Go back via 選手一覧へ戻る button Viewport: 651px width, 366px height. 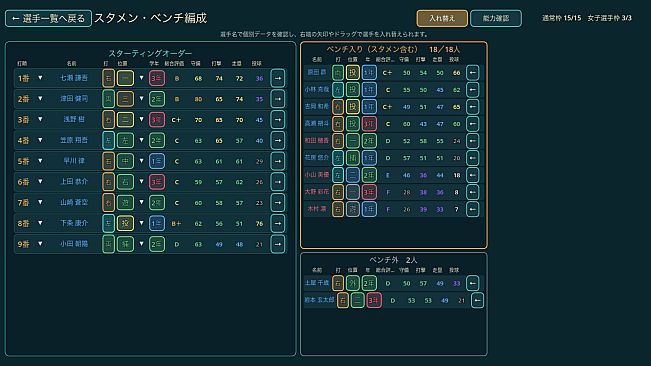tap(48, 19)
